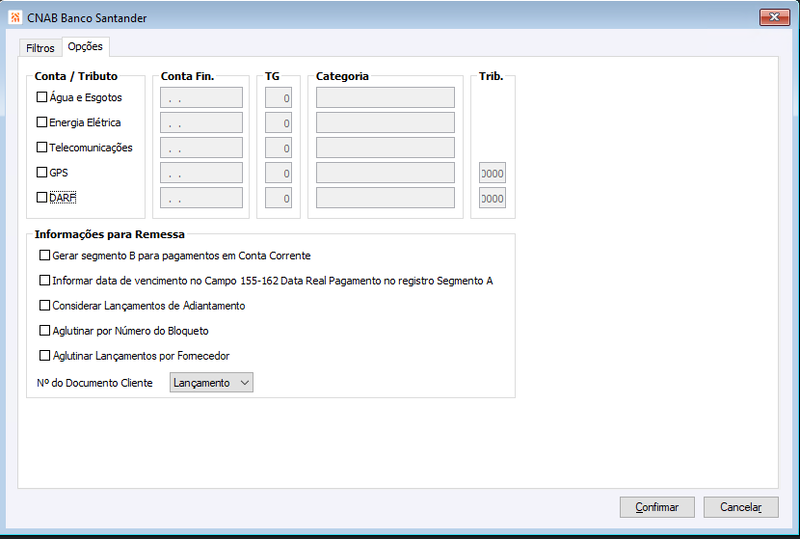Click TG field in Telecomunicações row
This screenshot has width=800, height=539.
click(279, 148)
